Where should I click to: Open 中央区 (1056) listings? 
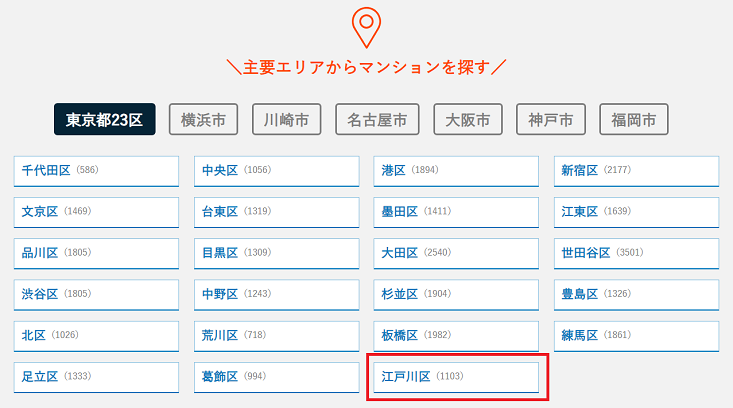point(277,171)
